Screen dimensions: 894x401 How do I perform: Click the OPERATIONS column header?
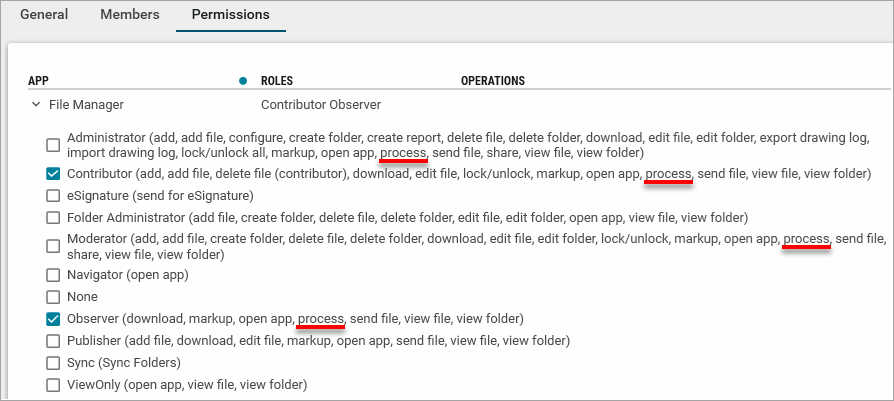[x=492, y=81]
